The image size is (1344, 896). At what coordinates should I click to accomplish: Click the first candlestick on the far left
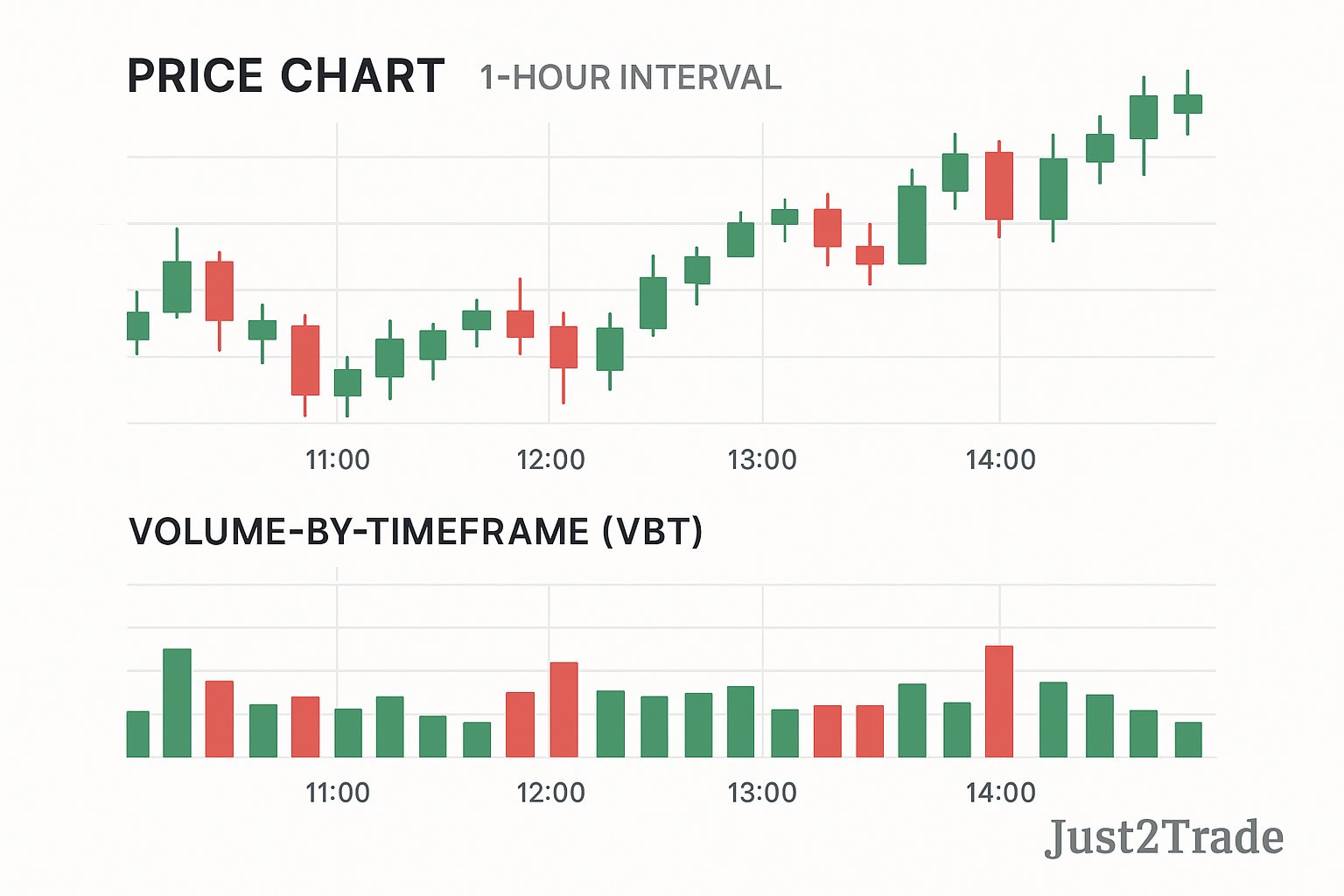coord(137,325)
